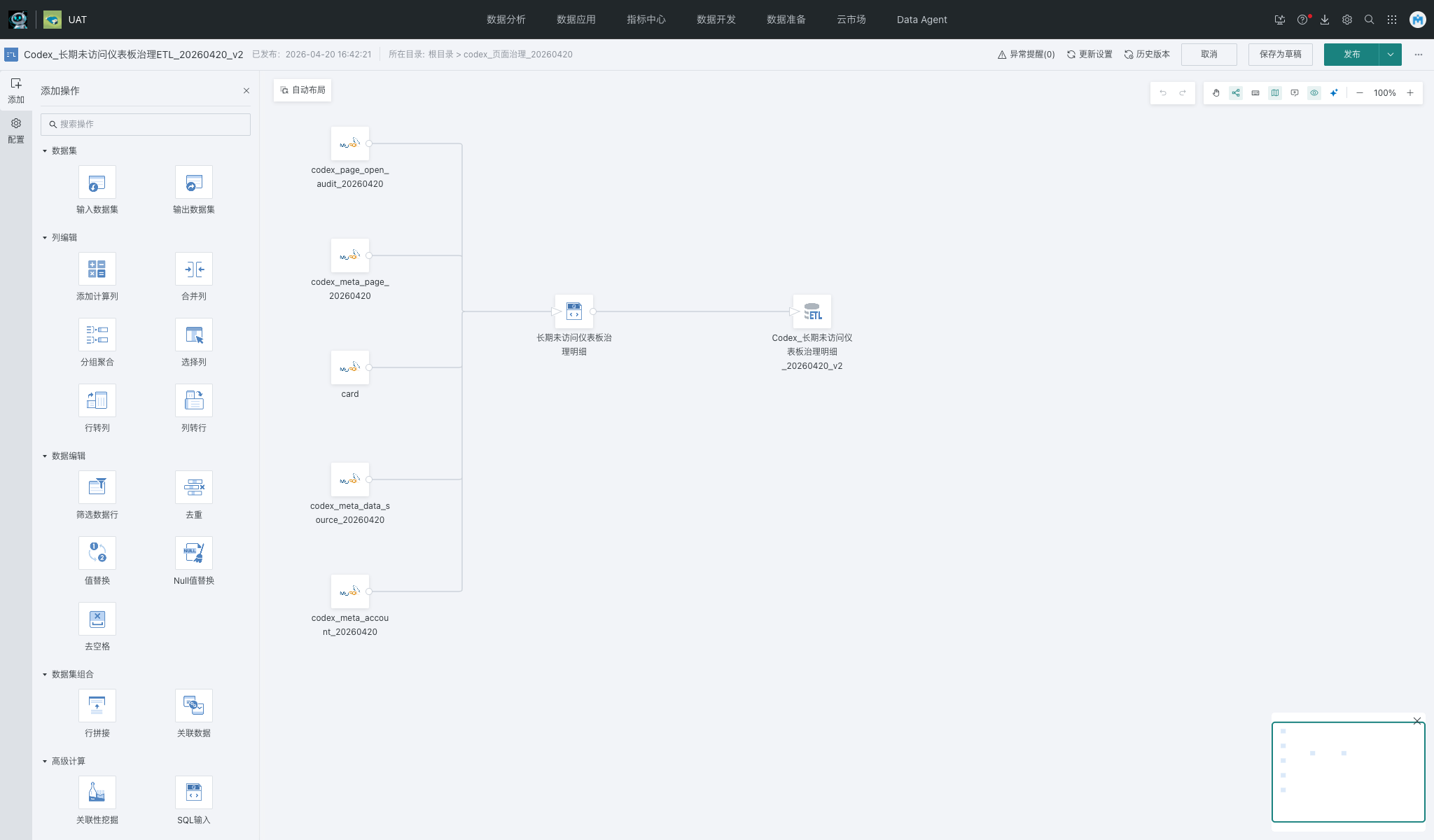Zoom in with the plus button
The width and height of the screenshot is (1434, 840).
pos(1410,93)
